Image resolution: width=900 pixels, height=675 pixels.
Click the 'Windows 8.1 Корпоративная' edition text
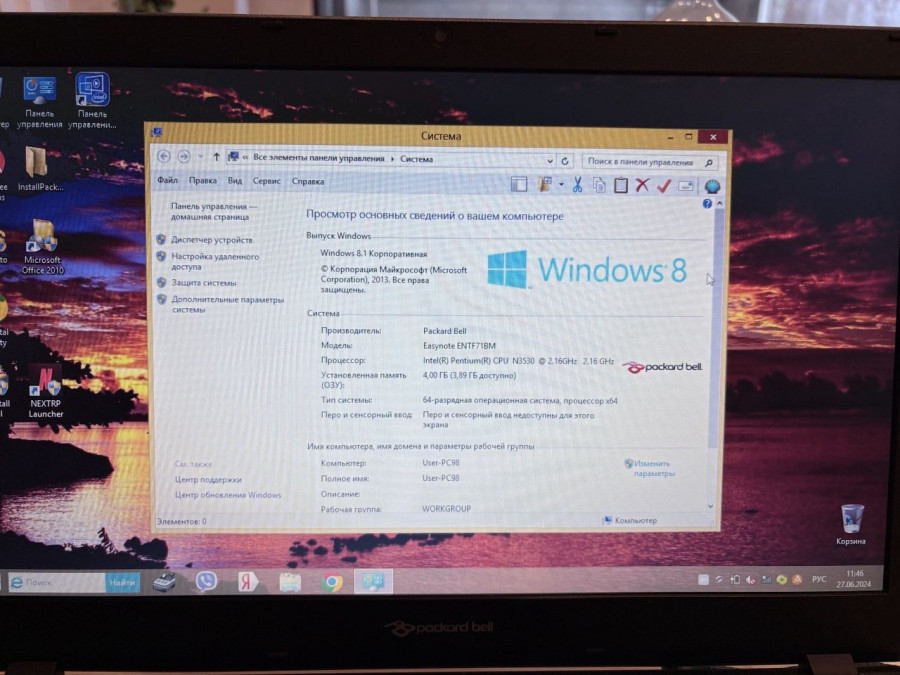tap(374, 253)
